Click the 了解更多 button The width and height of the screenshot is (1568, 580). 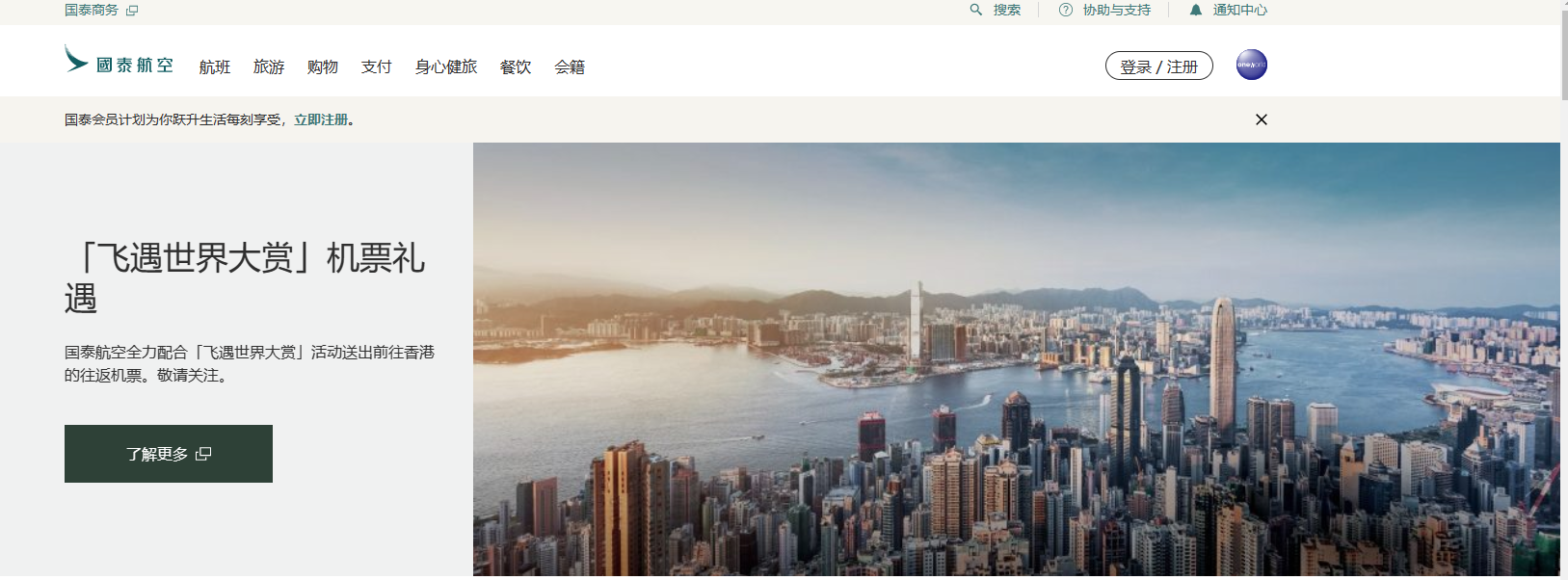tap(169, 454)
